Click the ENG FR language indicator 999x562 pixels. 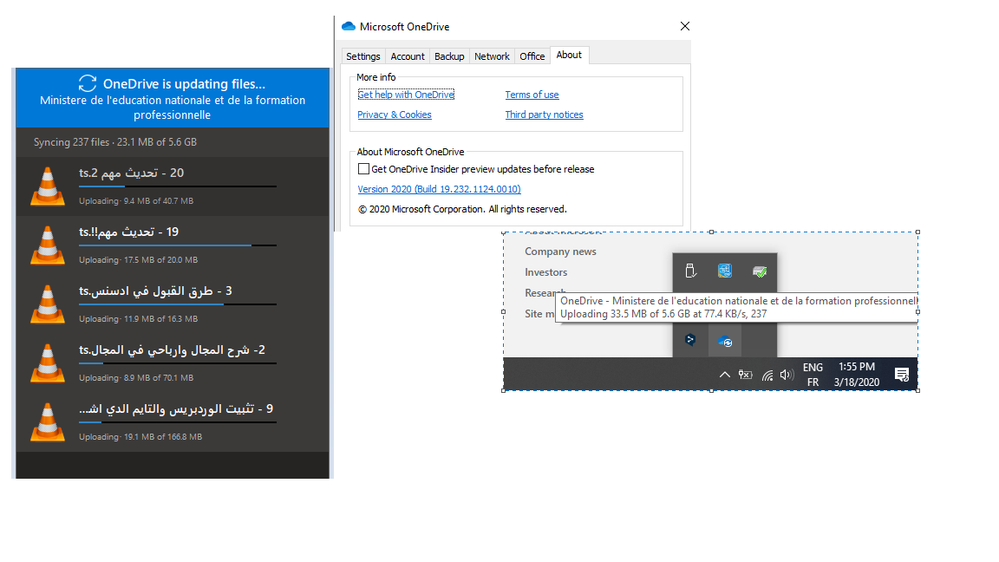(x=812, y=375)
